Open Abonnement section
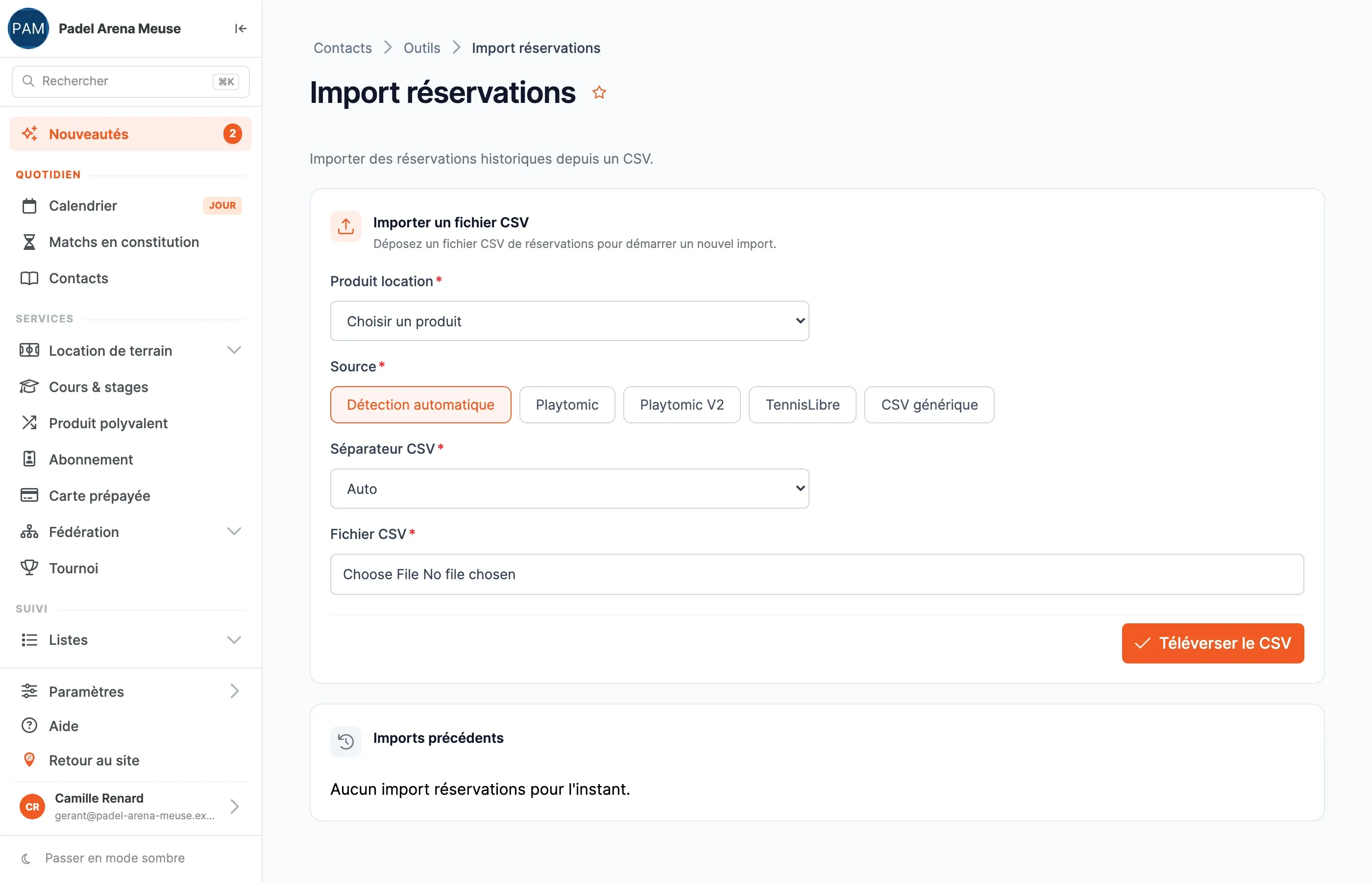 tap(130, 459)
